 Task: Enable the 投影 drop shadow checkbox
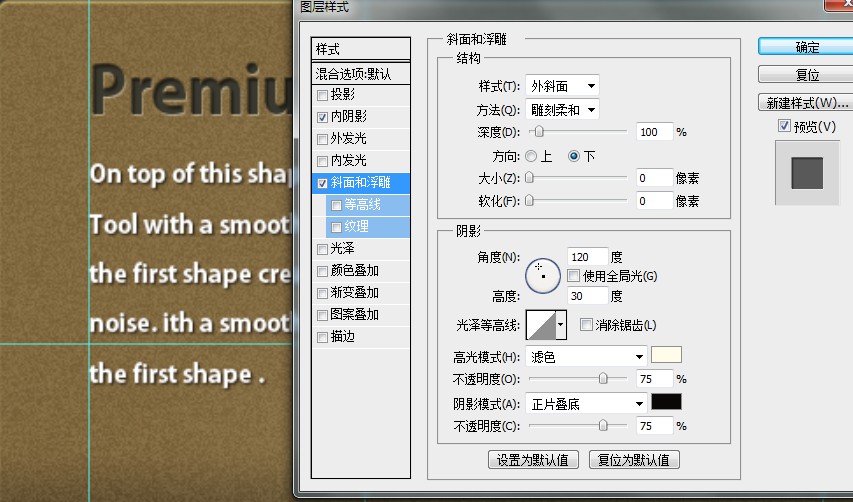[x=323, y=95]
